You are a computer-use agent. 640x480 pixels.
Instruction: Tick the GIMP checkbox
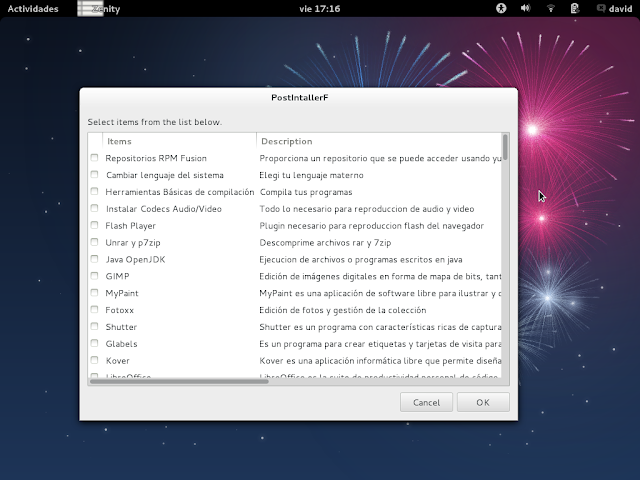pos(94,276)
